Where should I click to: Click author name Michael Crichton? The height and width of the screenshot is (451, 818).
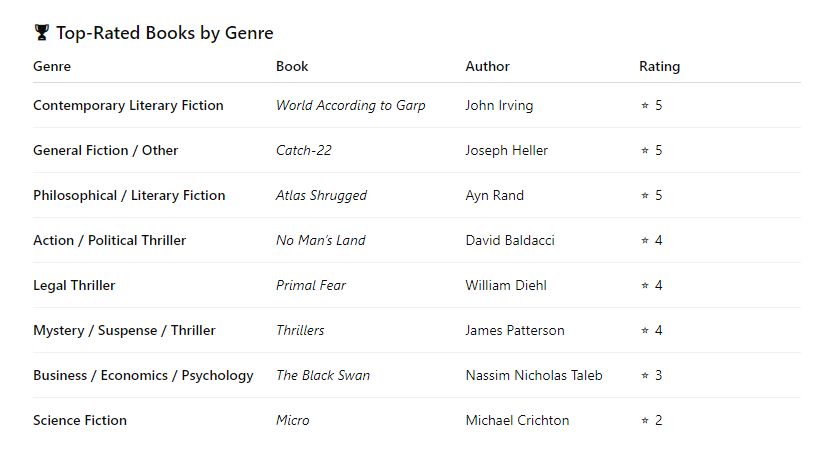pos(517,420)
